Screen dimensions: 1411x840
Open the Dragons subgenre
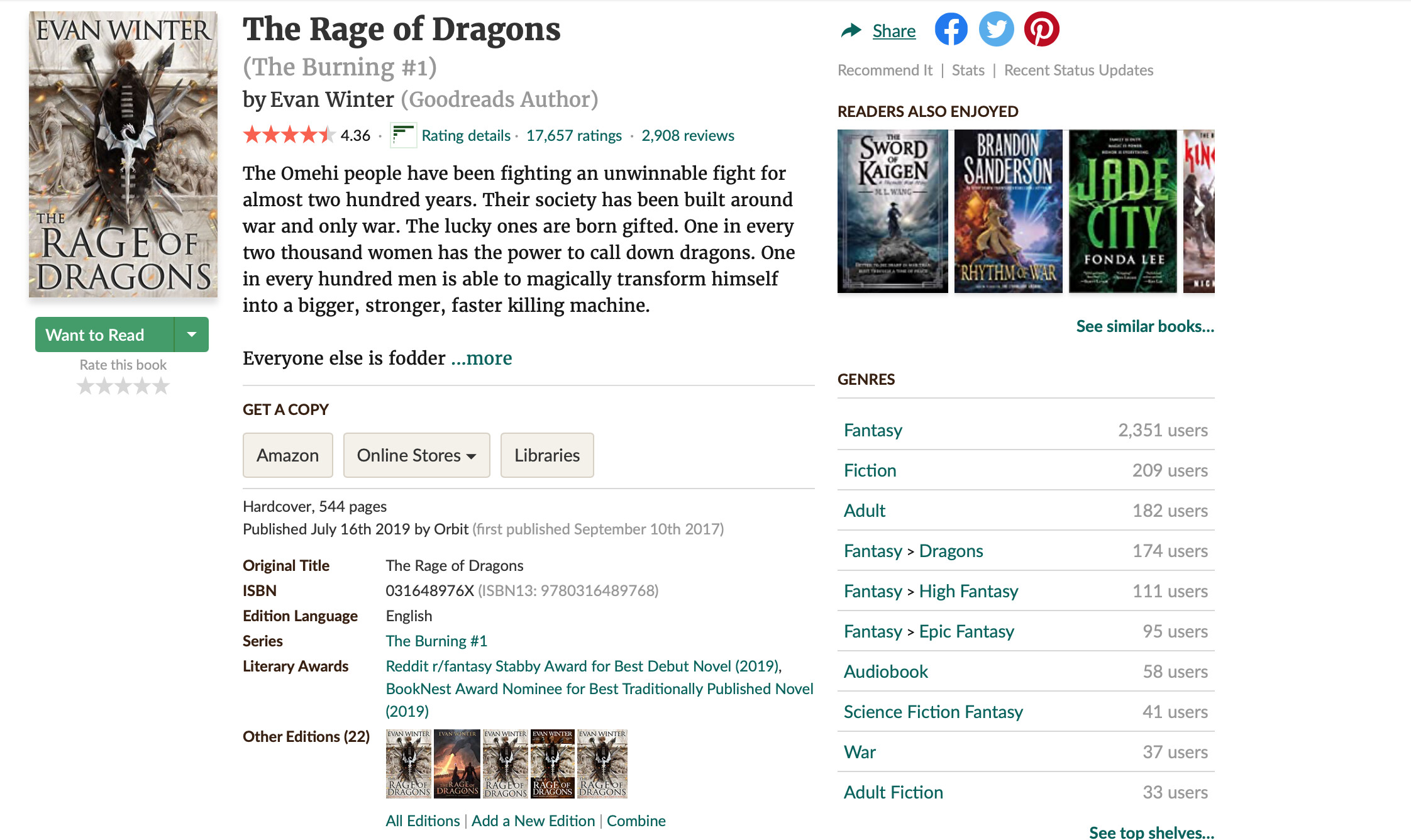951,551
